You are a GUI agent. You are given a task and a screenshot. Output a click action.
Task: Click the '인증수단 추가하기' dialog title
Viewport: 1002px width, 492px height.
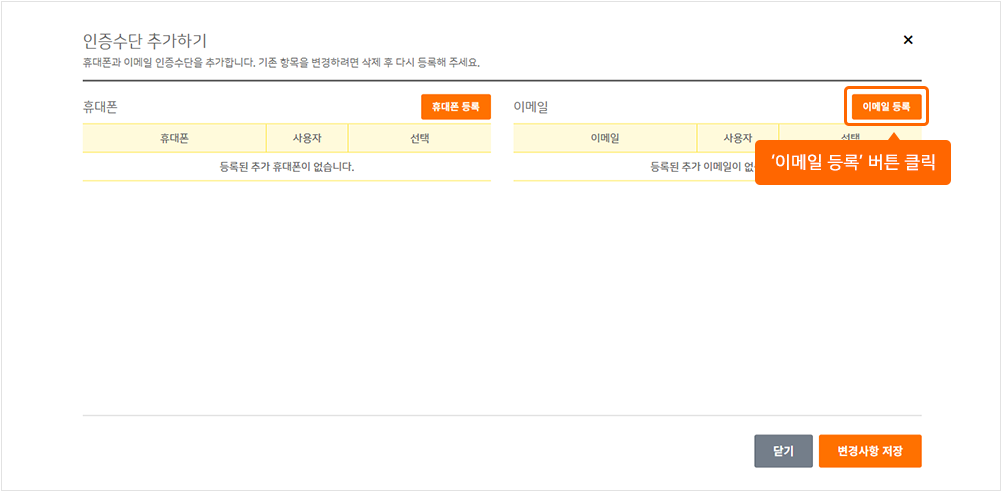click(x=145, y=42)
